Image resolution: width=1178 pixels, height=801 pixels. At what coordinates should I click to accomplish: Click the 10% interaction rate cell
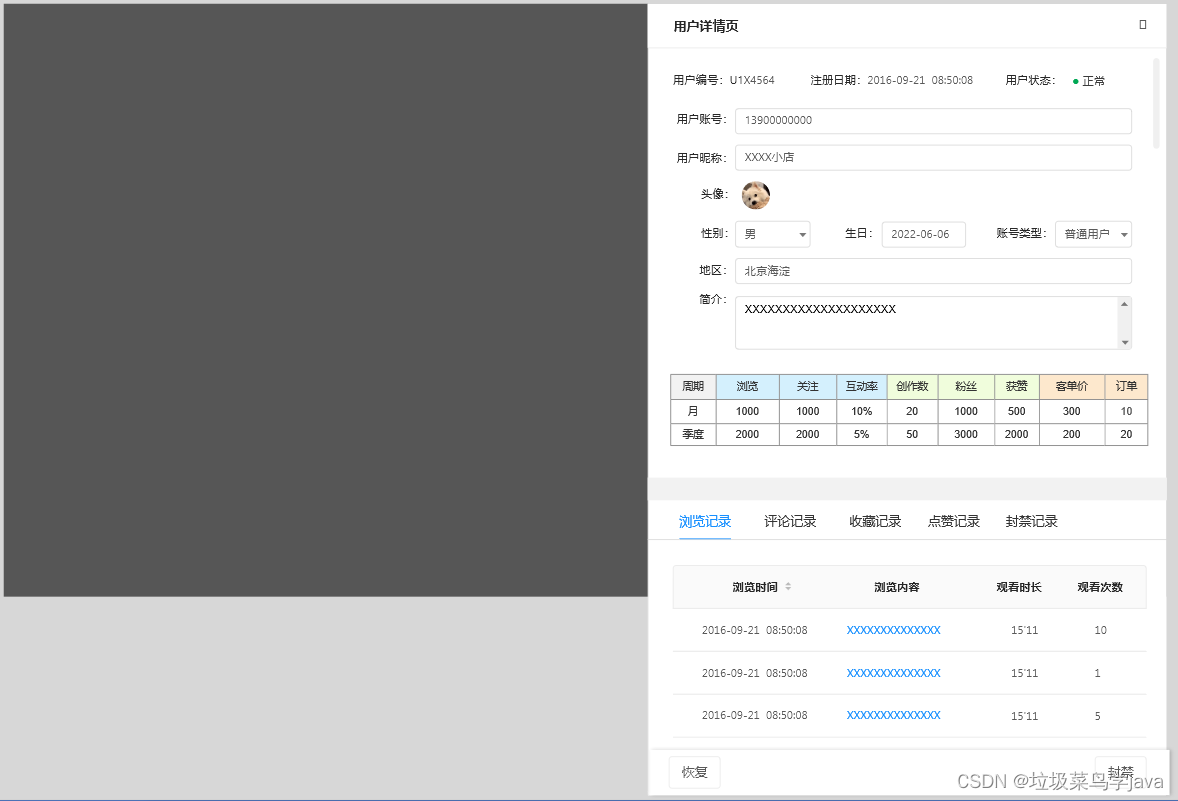pyautogui.click(x=861, y=411)
